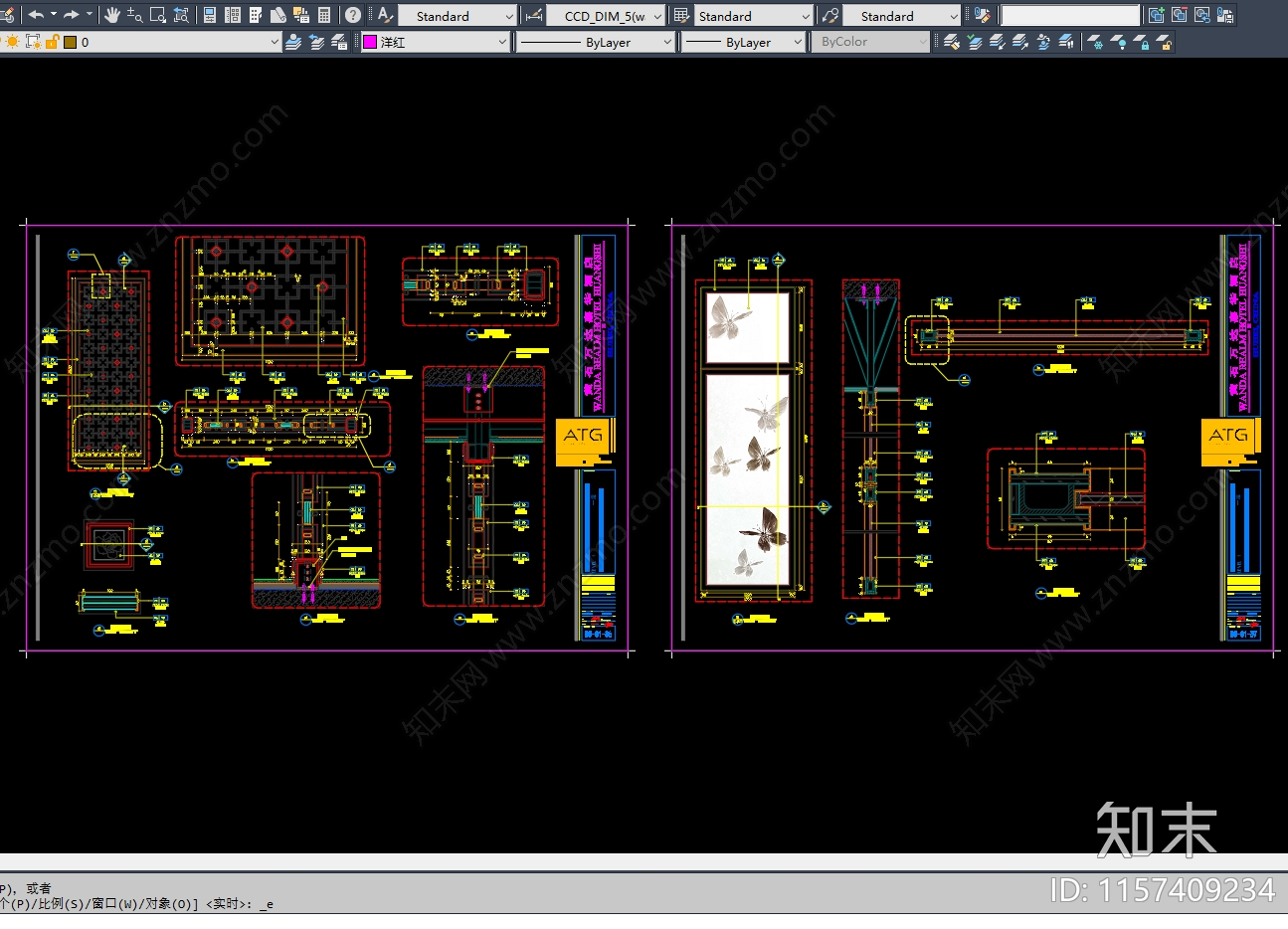Select the Zoom Realtime tool
The height and width of the screenshot is (929, 1288).
(135, 15)
